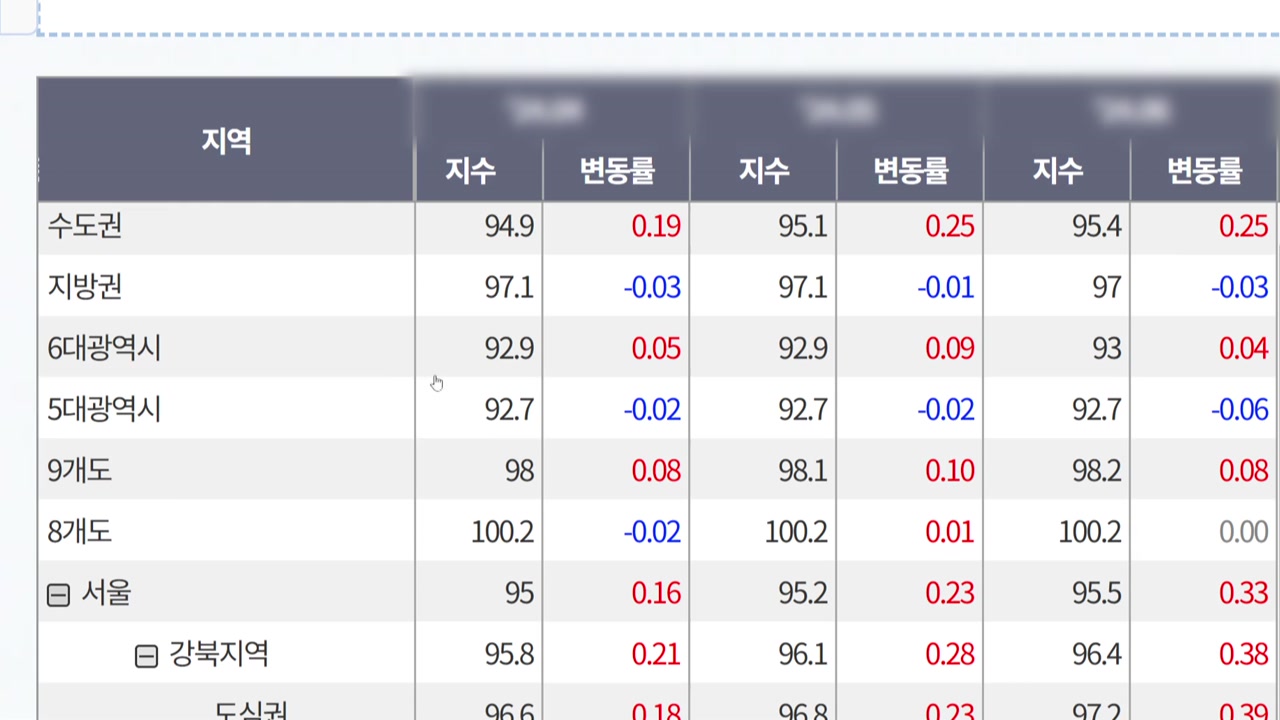Click the blue -0.06 변동률 value

[1239, 409]
